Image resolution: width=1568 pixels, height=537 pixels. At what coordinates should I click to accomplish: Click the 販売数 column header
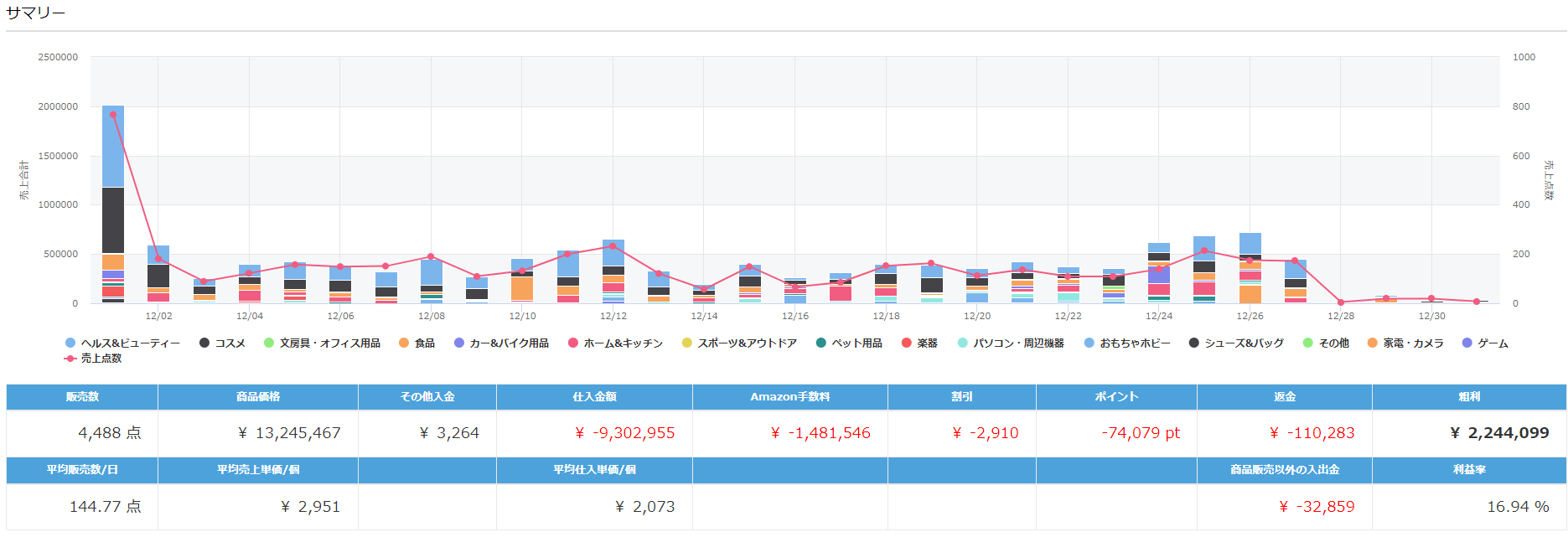[82, 397]
